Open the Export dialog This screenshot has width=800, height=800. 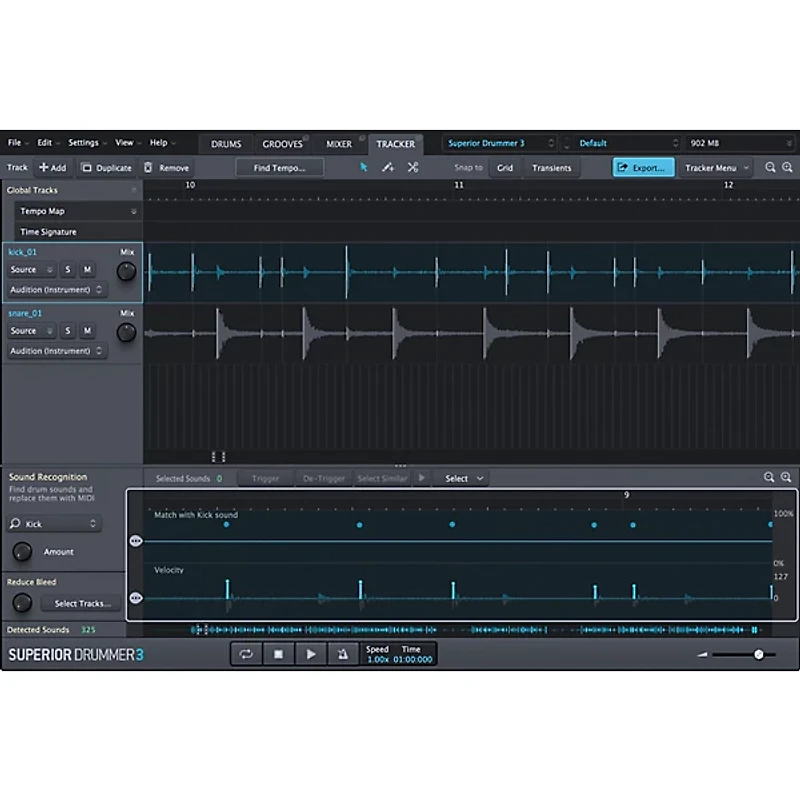click(x=643, y=167)
